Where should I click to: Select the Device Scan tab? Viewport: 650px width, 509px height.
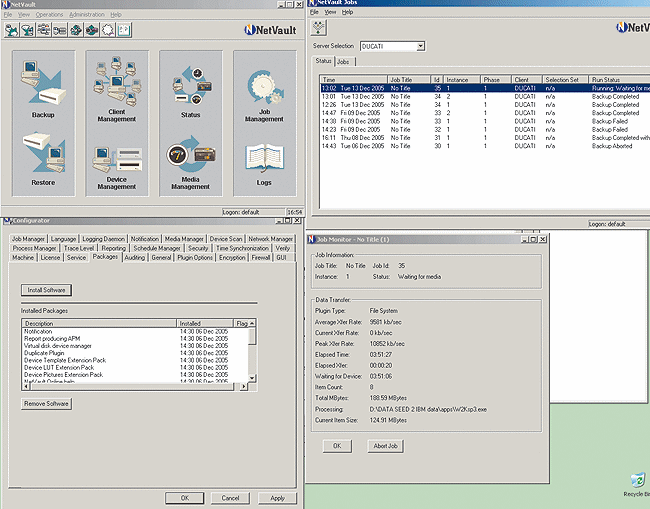click(x=226, y=239)
